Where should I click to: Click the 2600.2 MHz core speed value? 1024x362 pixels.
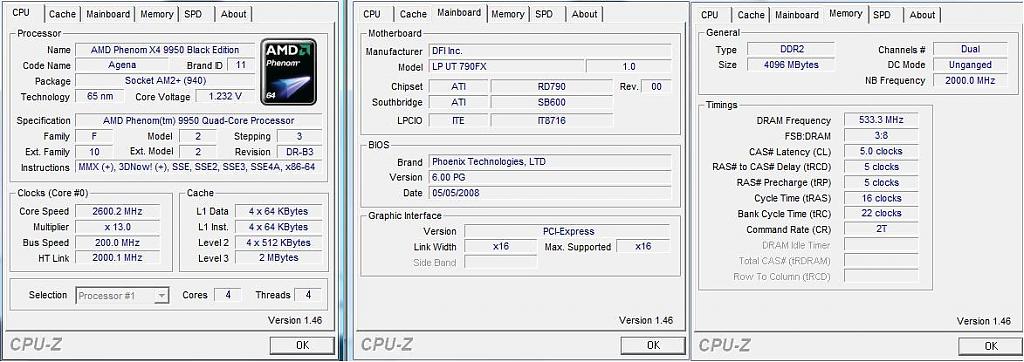[x=118, y=211]
